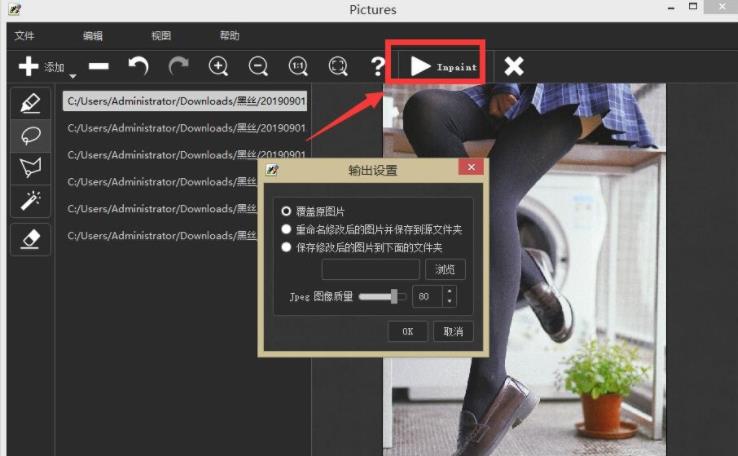This screenshot has width=738, height=456.
Task: Select the 保存修改后的图片到下面的文件夹 radio option
Action: (287, 246)
